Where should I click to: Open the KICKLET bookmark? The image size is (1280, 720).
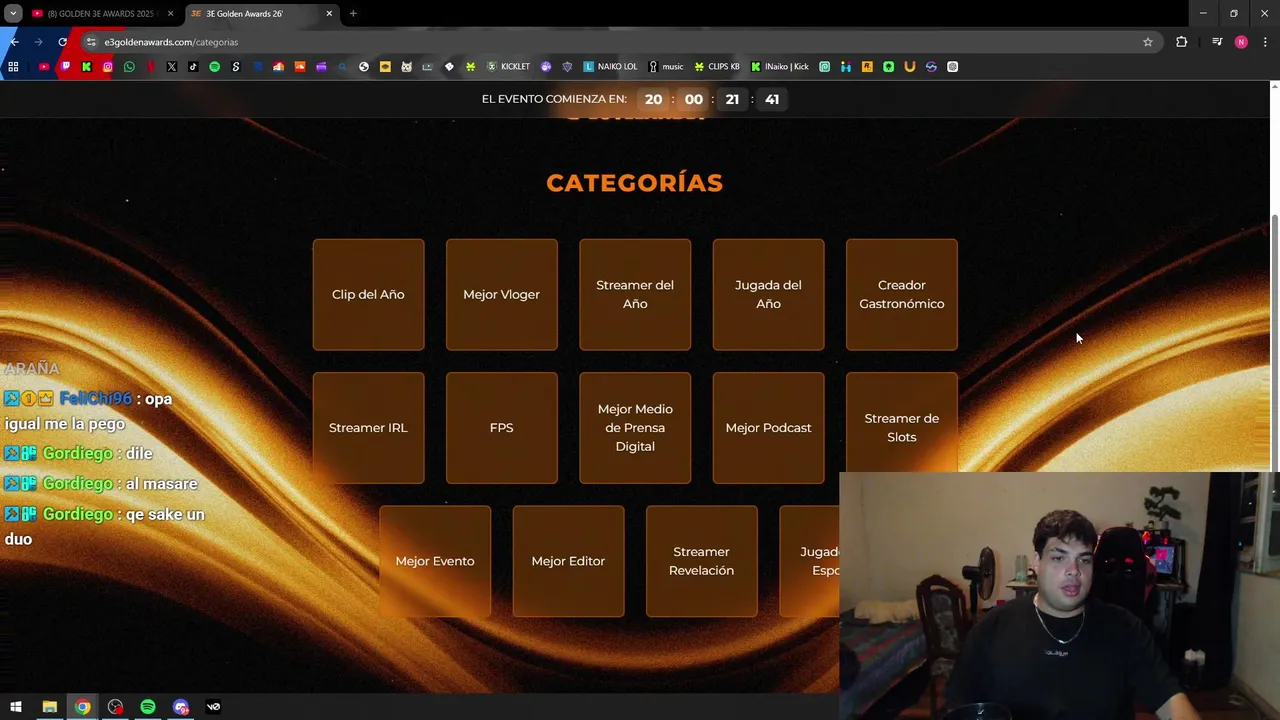508,67
